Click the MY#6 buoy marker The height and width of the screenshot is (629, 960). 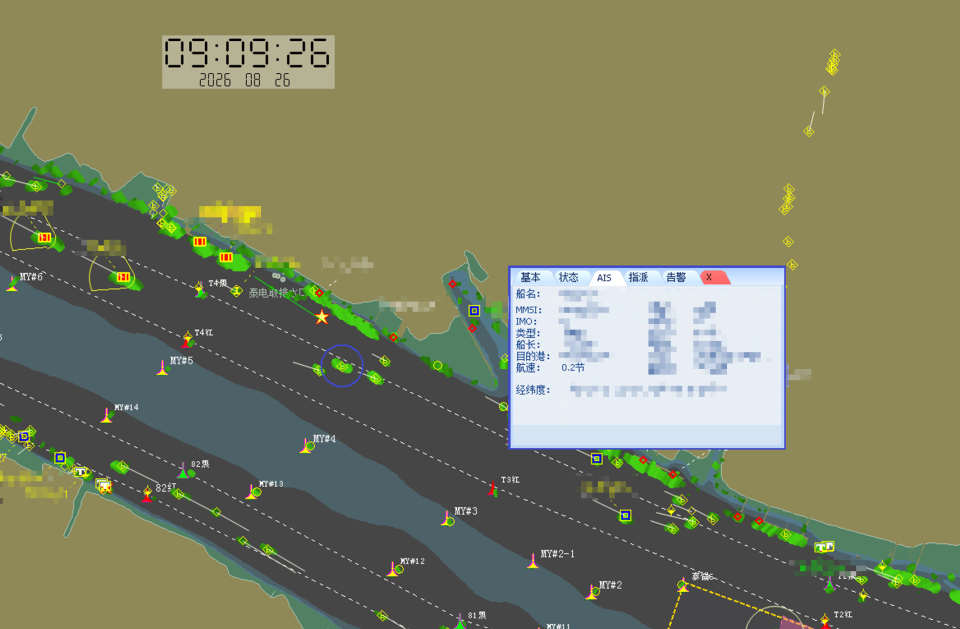[x=12, y=283]
